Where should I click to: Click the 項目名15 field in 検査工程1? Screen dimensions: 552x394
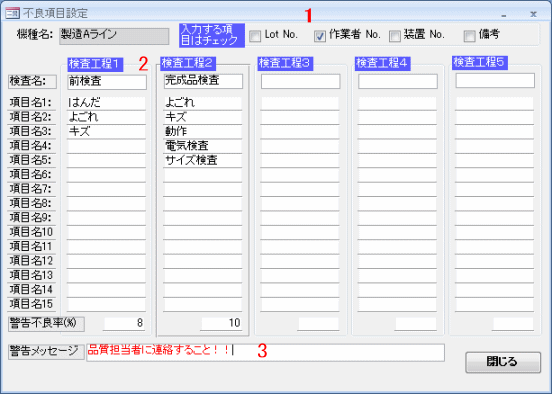[106, 305]
